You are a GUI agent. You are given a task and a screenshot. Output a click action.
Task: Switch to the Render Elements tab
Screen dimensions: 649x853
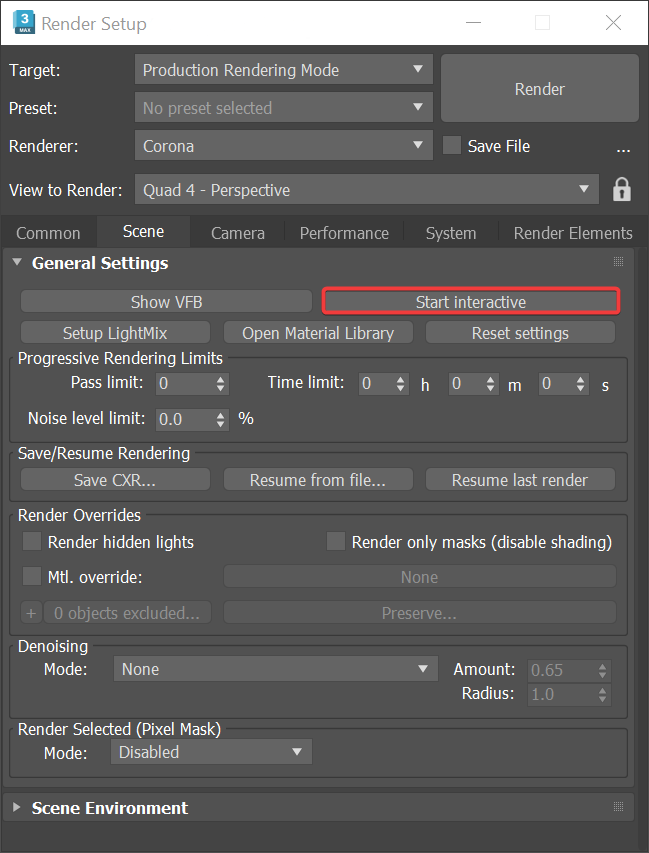pyautogui.click(x=573, y=233)
